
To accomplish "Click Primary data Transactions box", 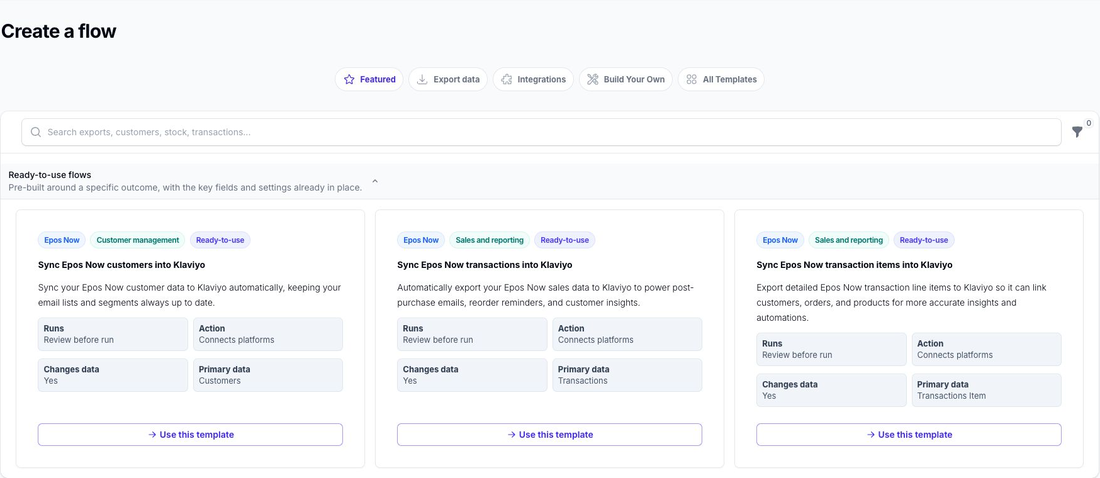I will (x=627, y=375).
